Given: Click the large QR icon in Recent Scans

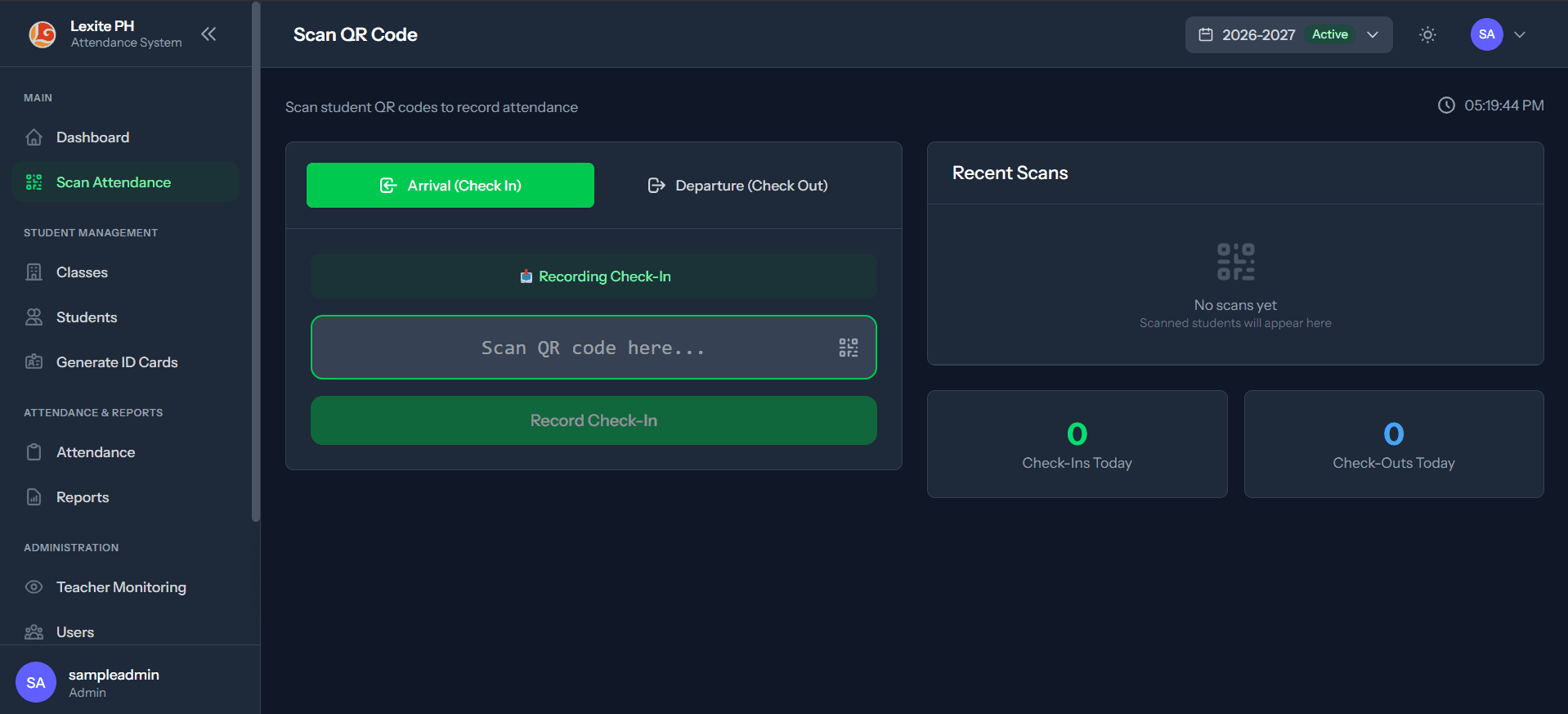Looking at the screenshot, I should (1235, 262).
